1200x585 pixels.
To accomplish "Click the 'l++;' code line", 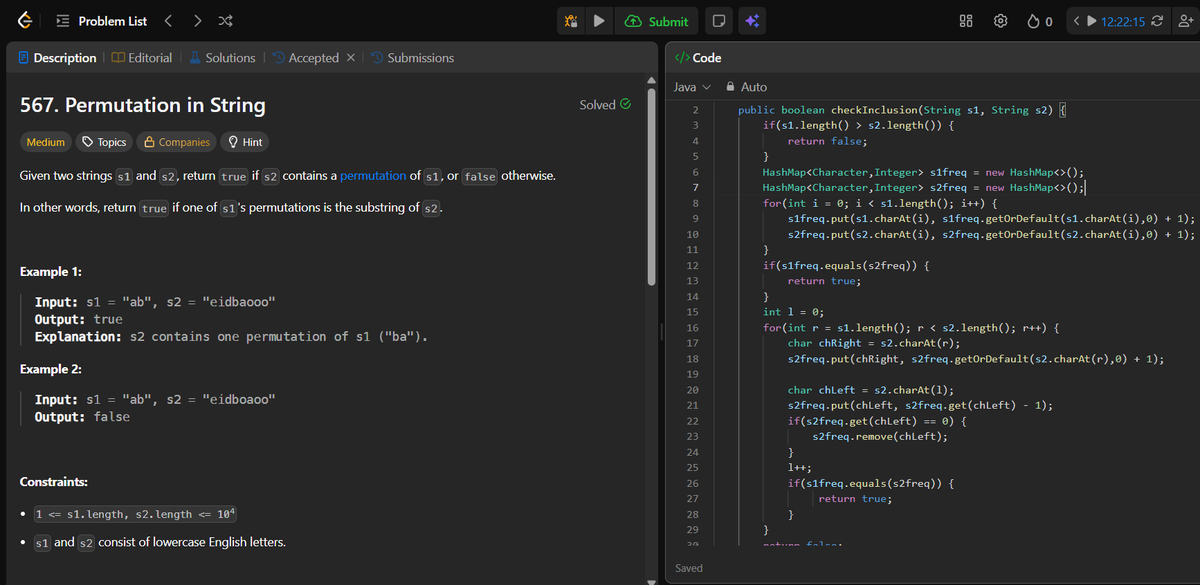I will coord(800,467).
